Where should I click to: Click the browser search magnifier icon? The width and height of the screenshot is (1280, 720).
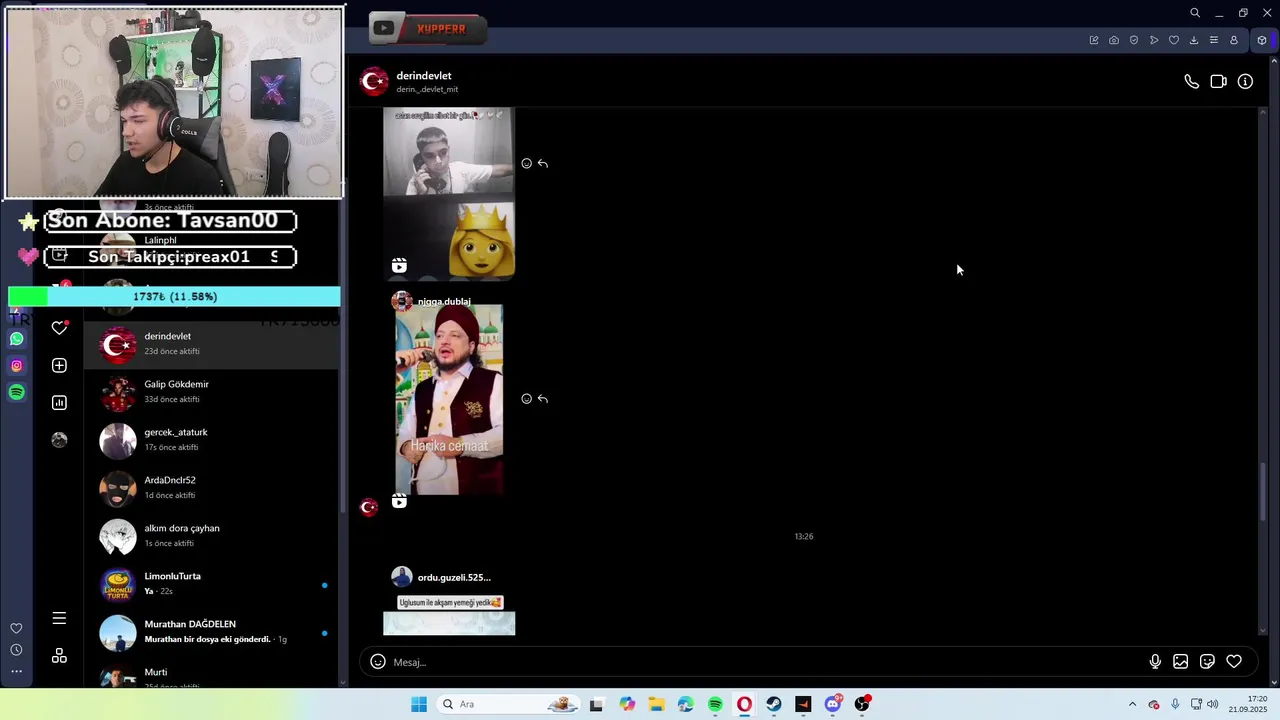1195,13
